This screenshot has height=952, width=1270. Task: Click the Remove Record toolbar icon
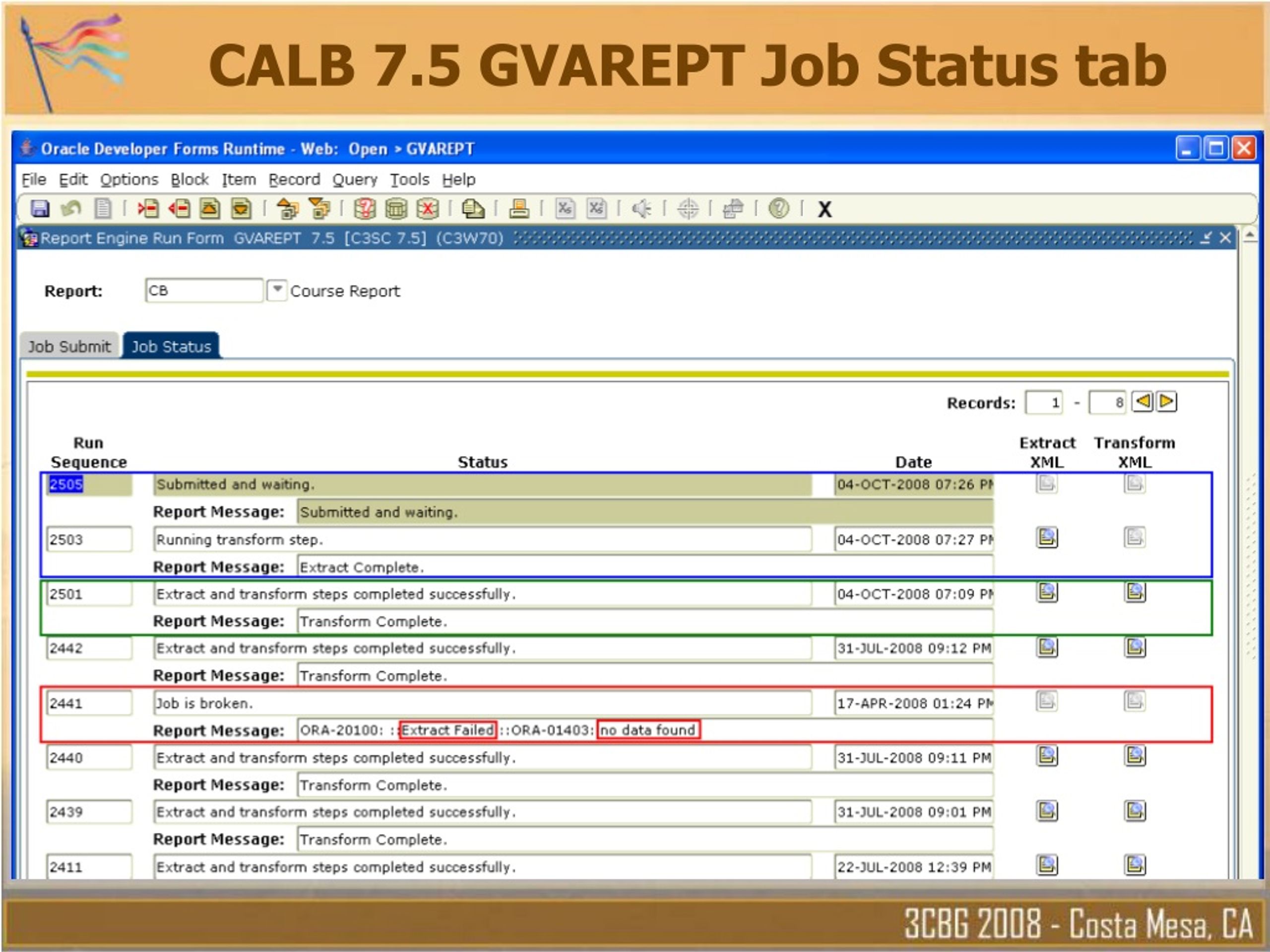pos(179,208)
